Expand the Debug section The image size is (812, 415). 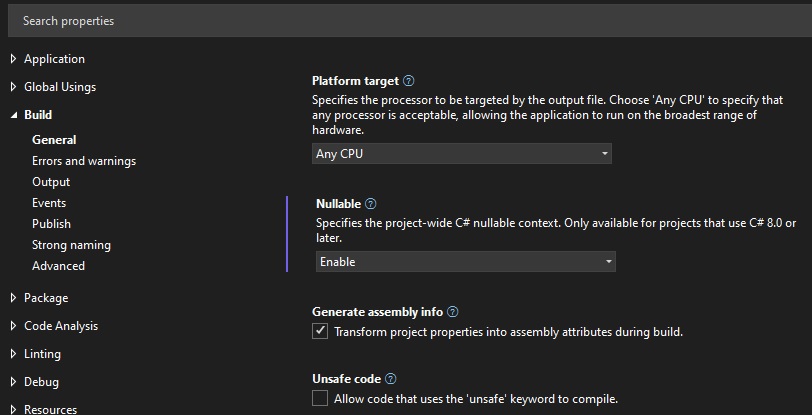[14, 382]
